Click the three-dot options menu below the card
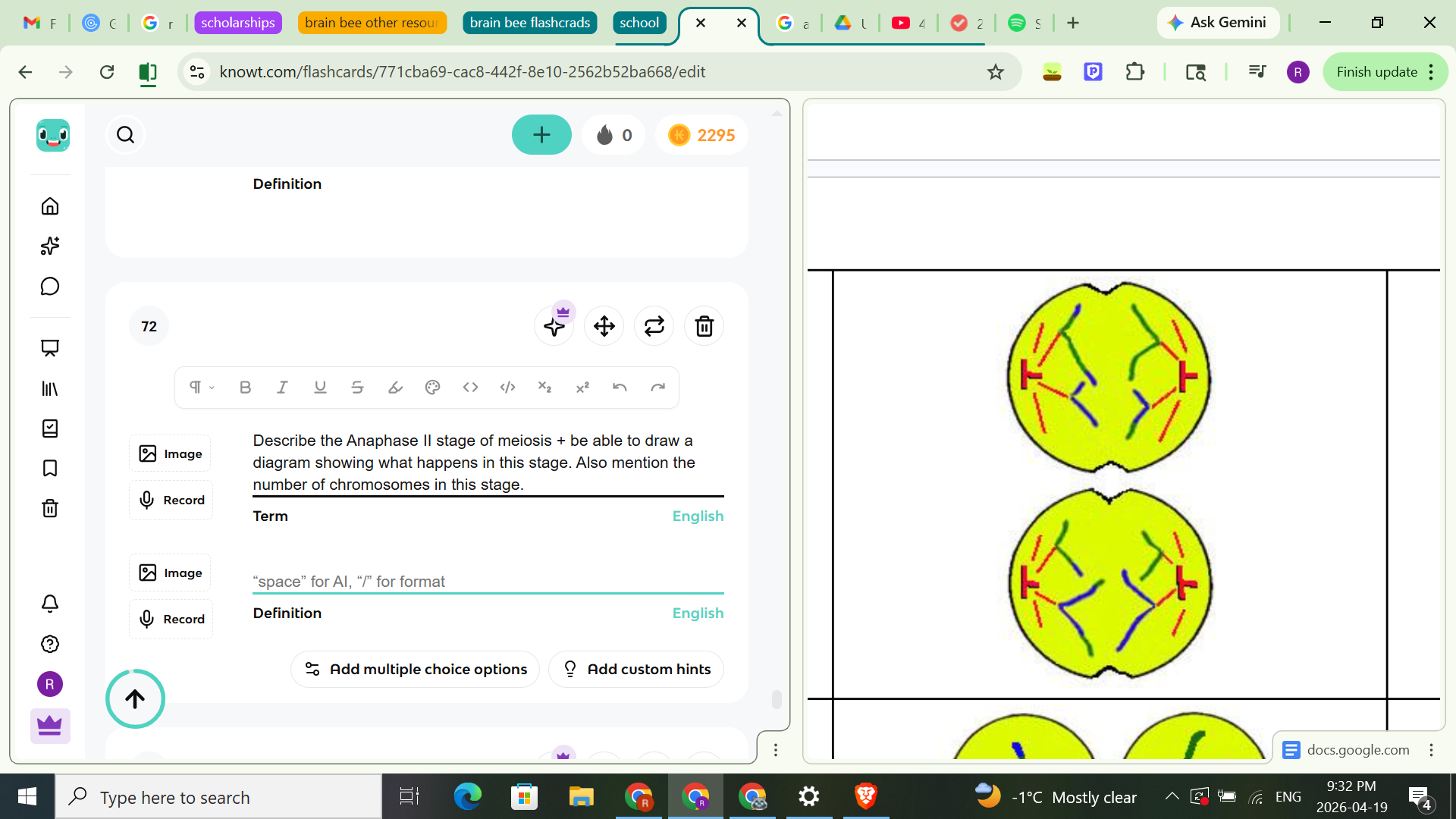The height and width of the screenshot is (819, 1456). pos(776,749)
